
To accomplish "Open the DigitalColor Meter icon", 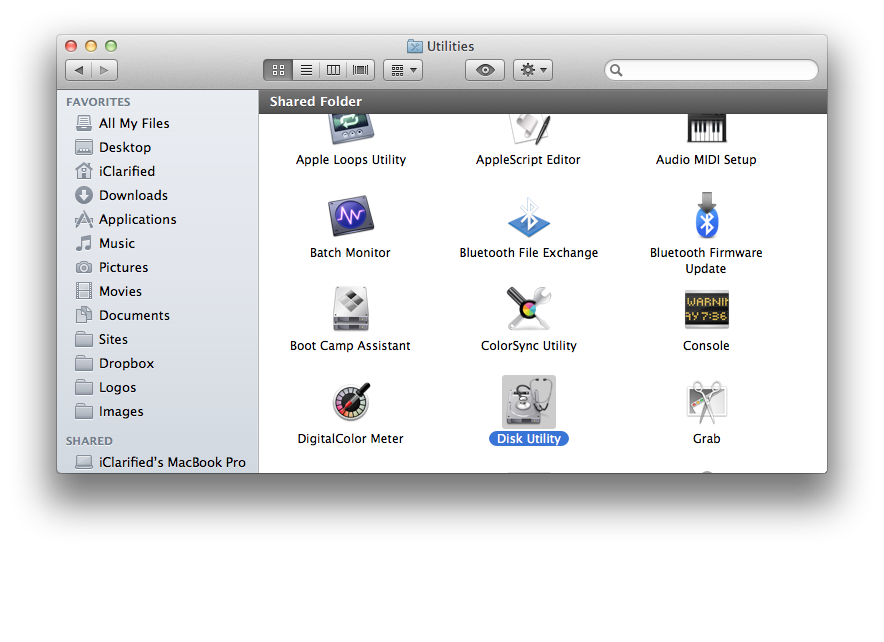I will (x=350, y=402).
